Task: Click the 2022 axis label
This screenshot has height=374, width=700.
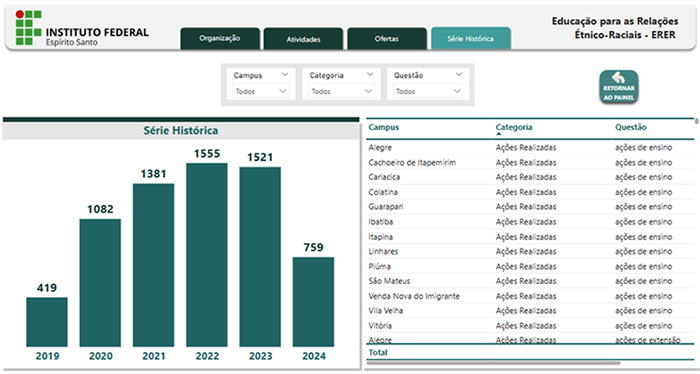Action: 207,356
